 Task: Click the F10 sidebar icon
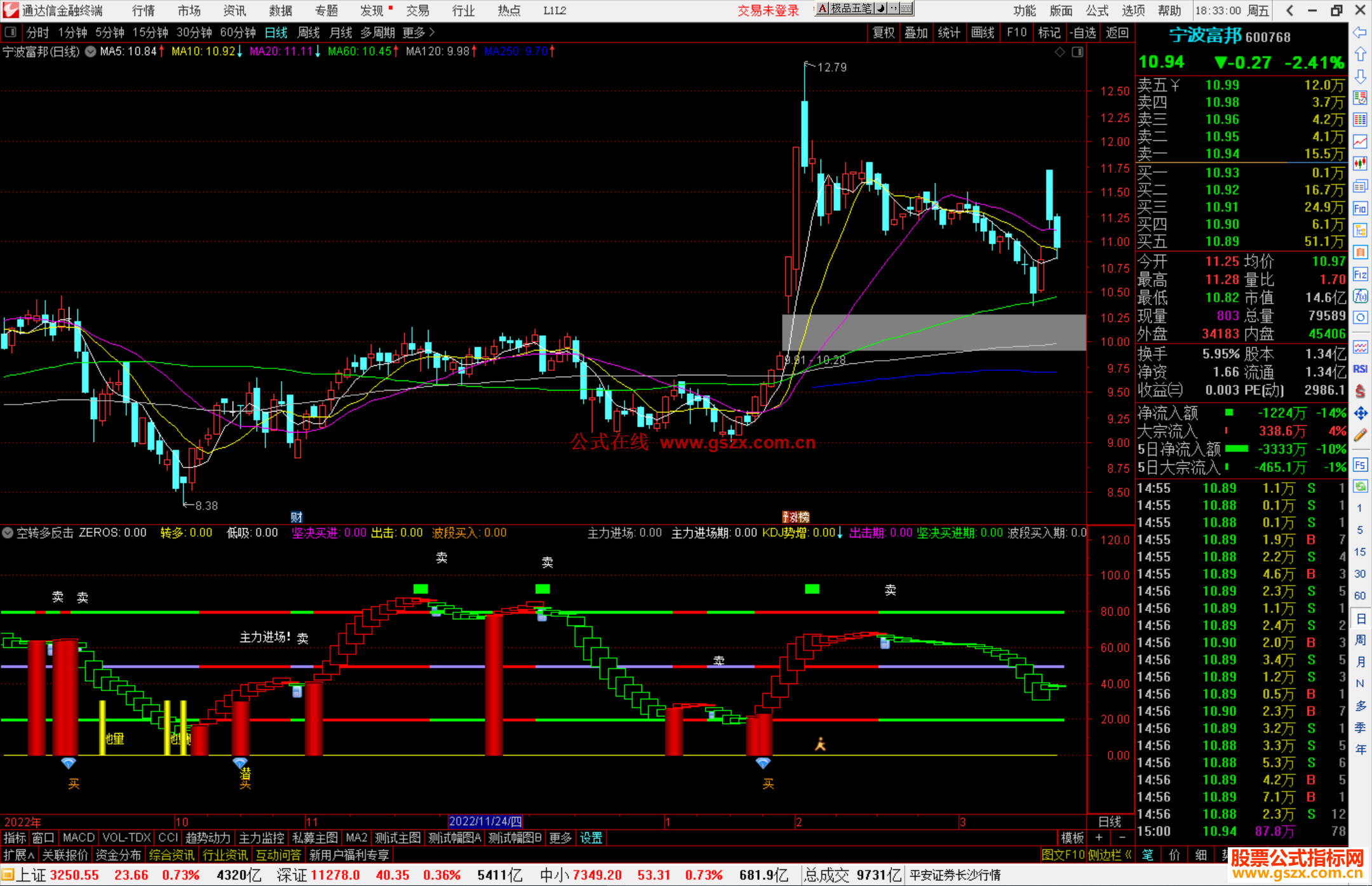(1360, 208)
